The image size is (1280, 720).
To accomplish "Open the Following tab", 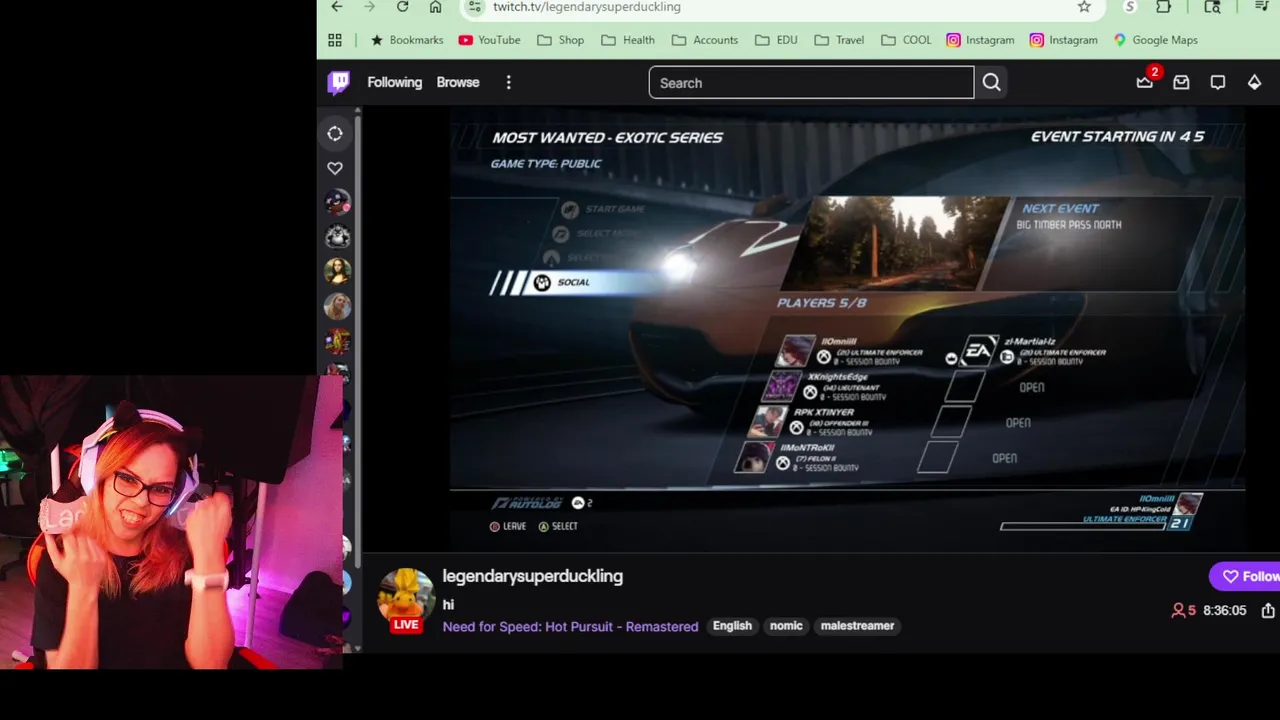I will (x=395, y=82).
